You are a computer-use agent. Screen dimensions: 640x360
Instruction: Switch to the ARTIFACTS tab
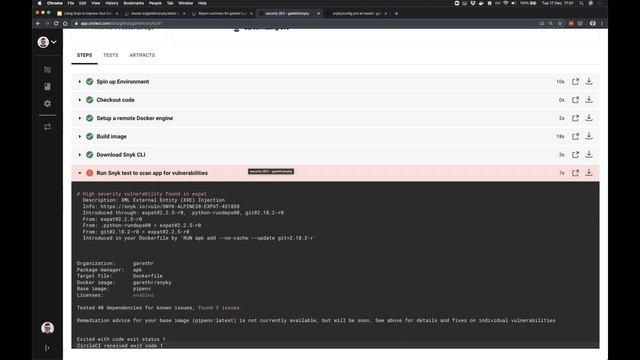click(142, 55)
